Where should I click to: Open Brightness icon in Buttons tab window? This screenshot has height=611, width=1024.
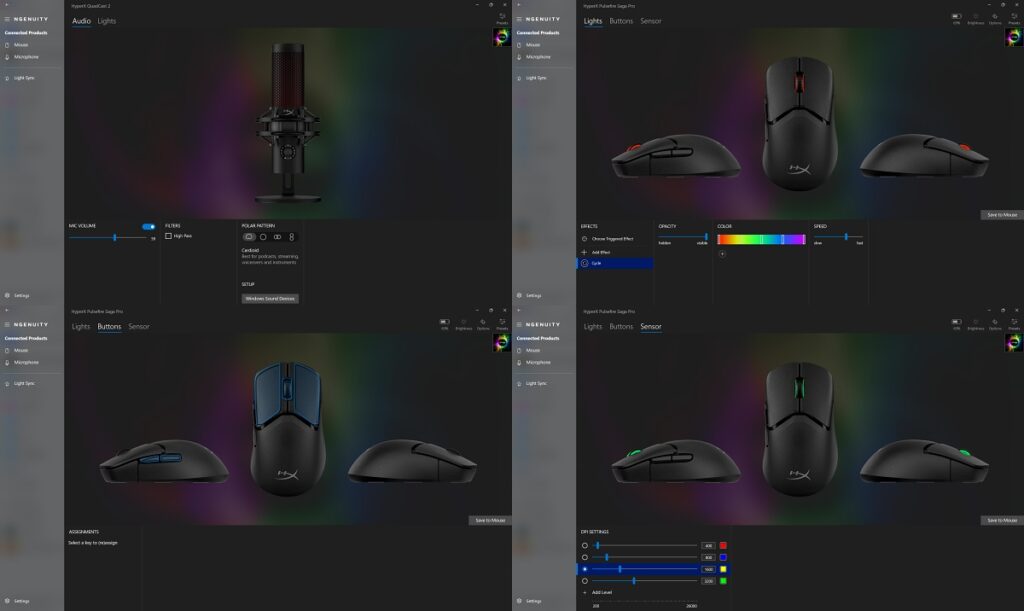click(x=464, y=324)
